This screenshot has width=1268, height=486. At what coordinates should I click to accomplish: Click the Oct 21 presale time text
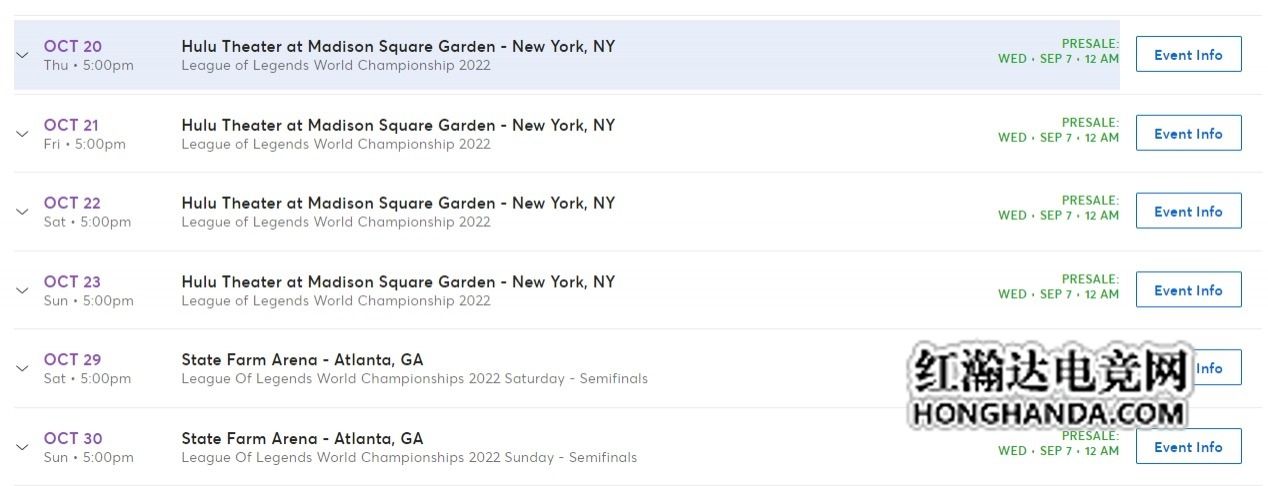1058,138
